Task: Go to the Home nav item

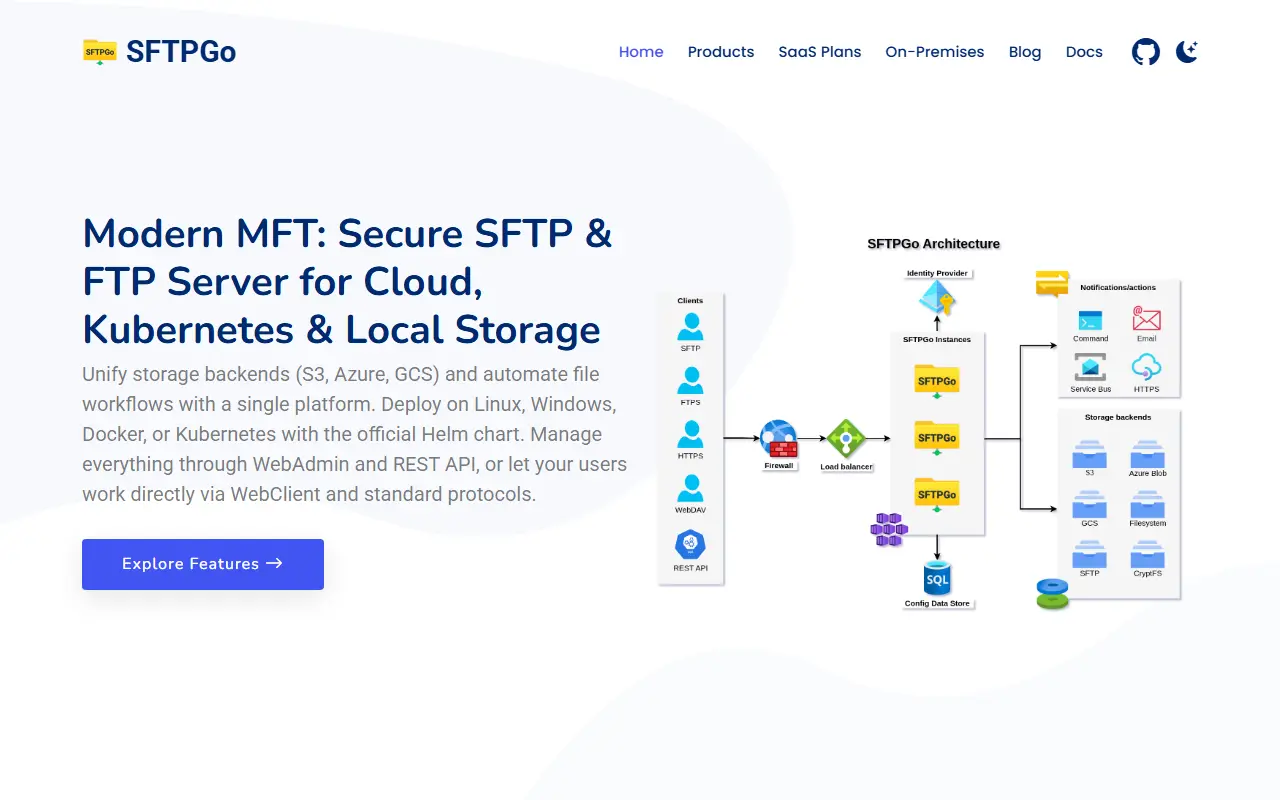Action: point(641,52)
